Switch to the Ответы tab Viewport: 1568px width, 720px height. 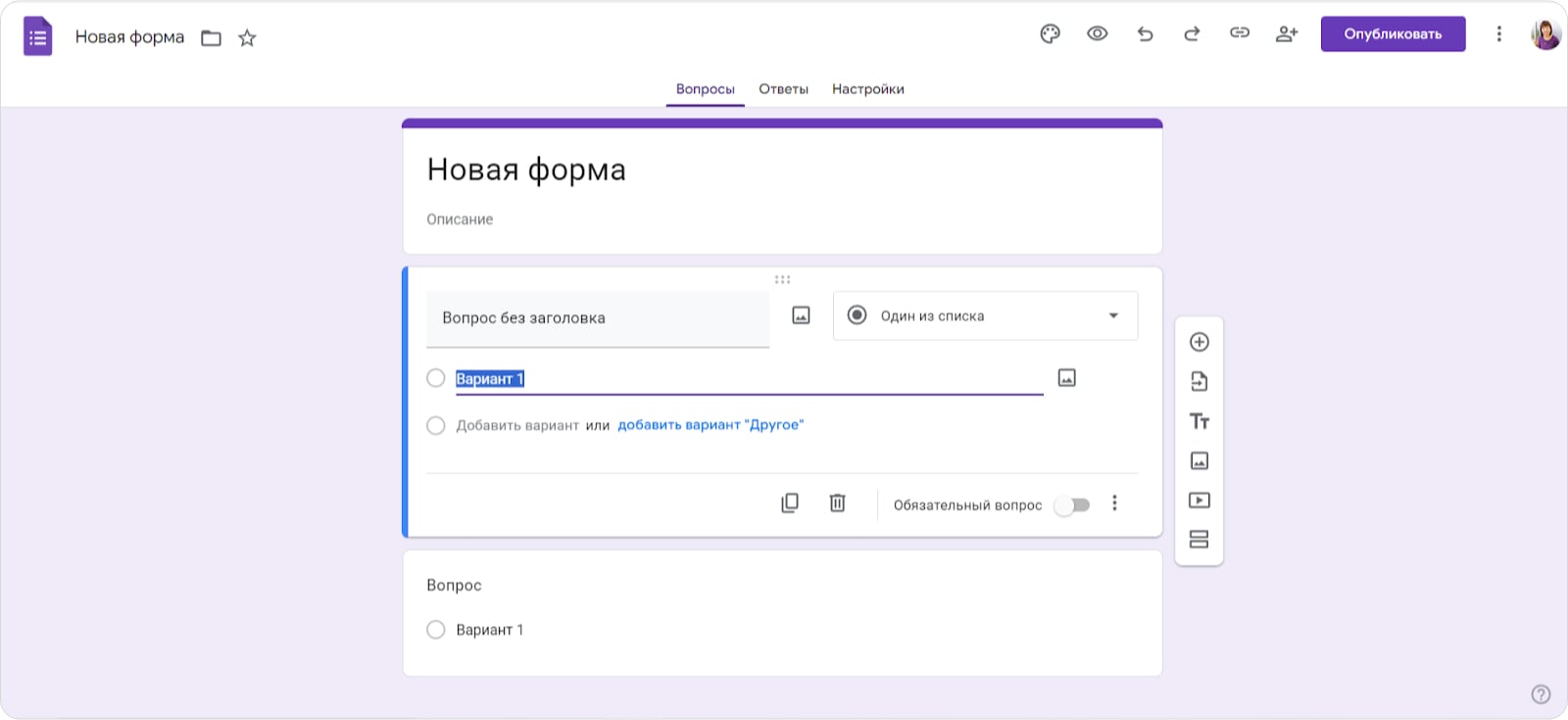[783, 89]
